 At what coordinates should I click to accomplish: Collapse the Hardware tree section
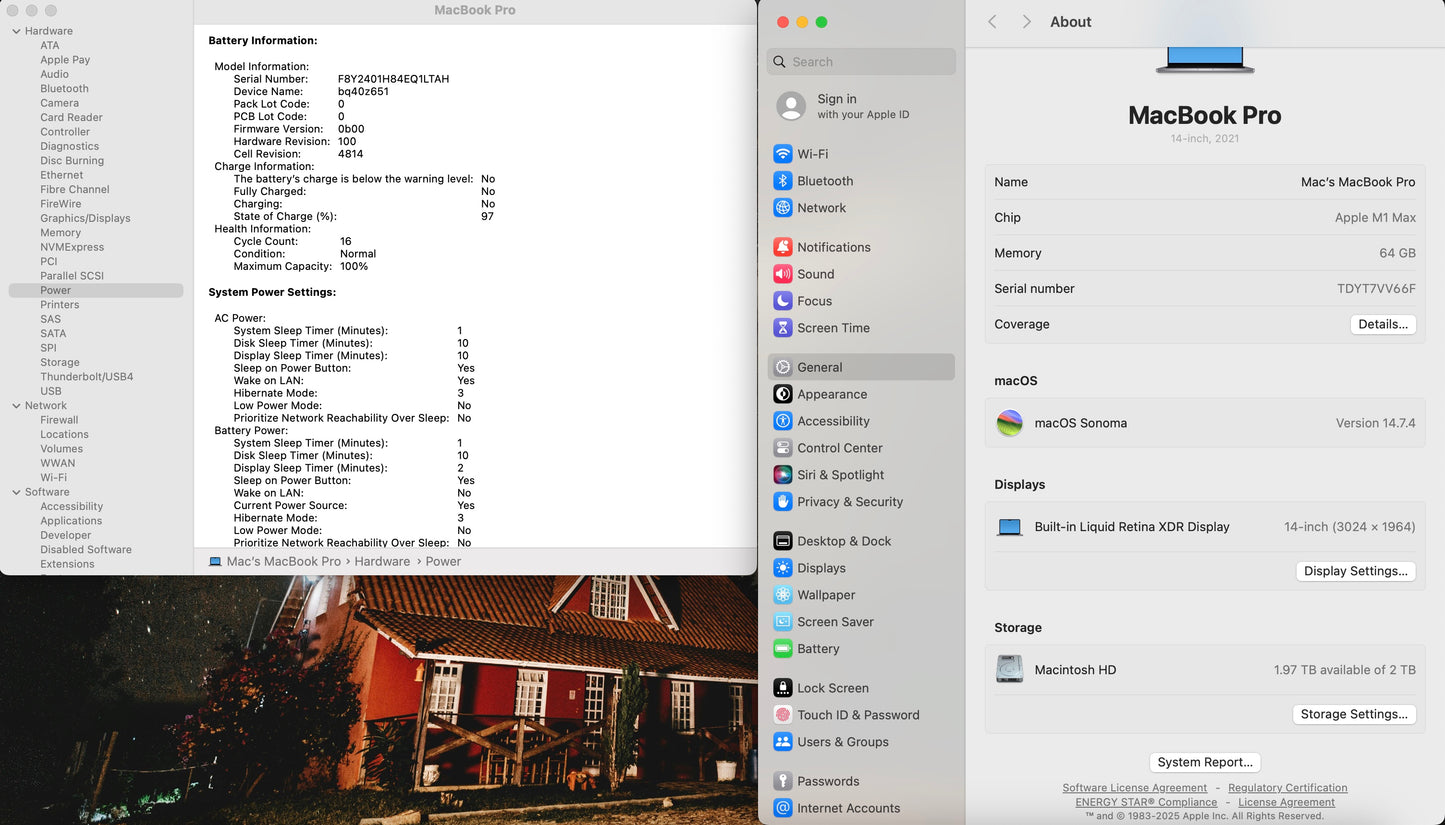tap(16, 31)
